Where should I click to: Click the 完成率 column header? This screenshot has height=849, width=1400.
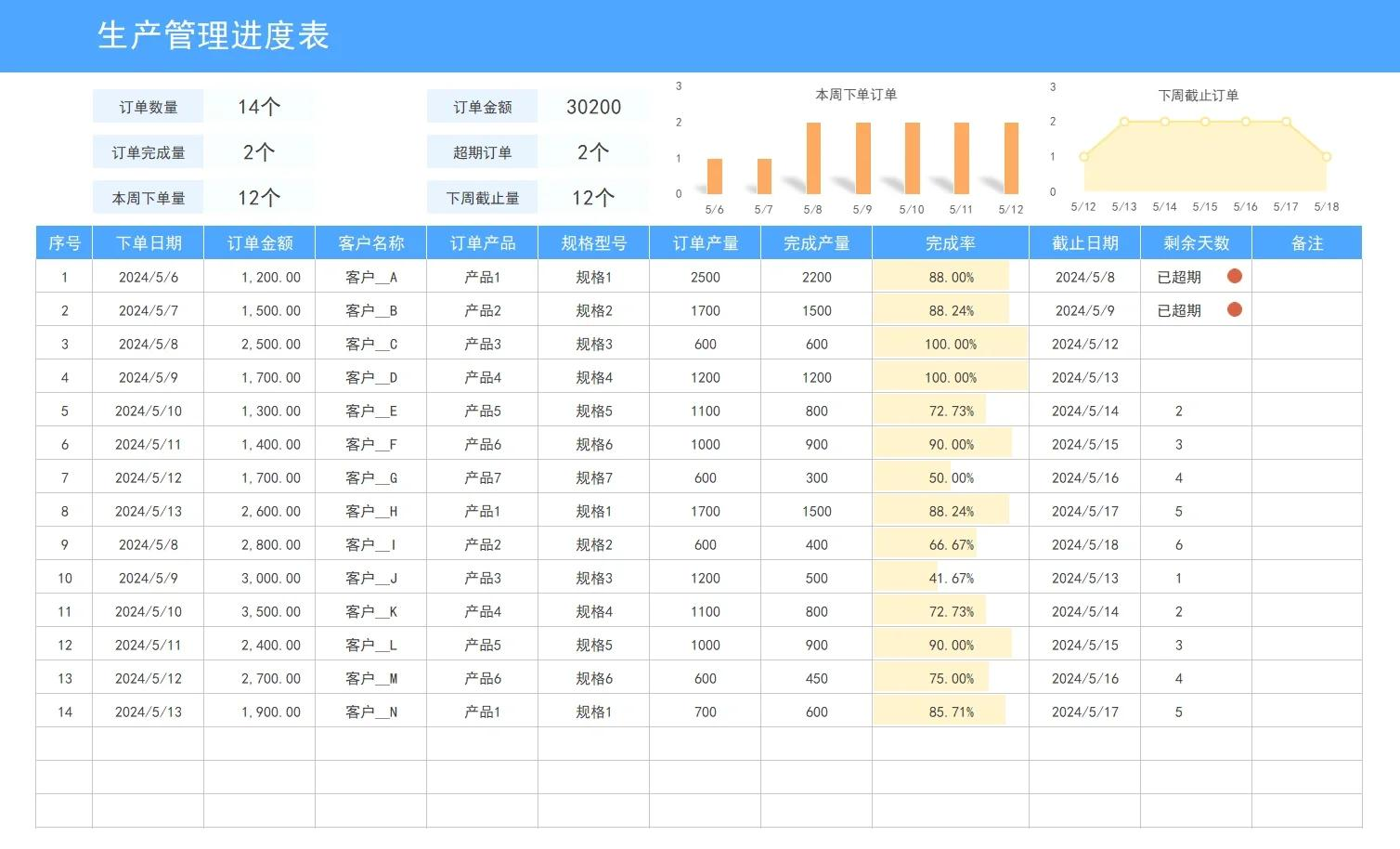pos(950,243)
